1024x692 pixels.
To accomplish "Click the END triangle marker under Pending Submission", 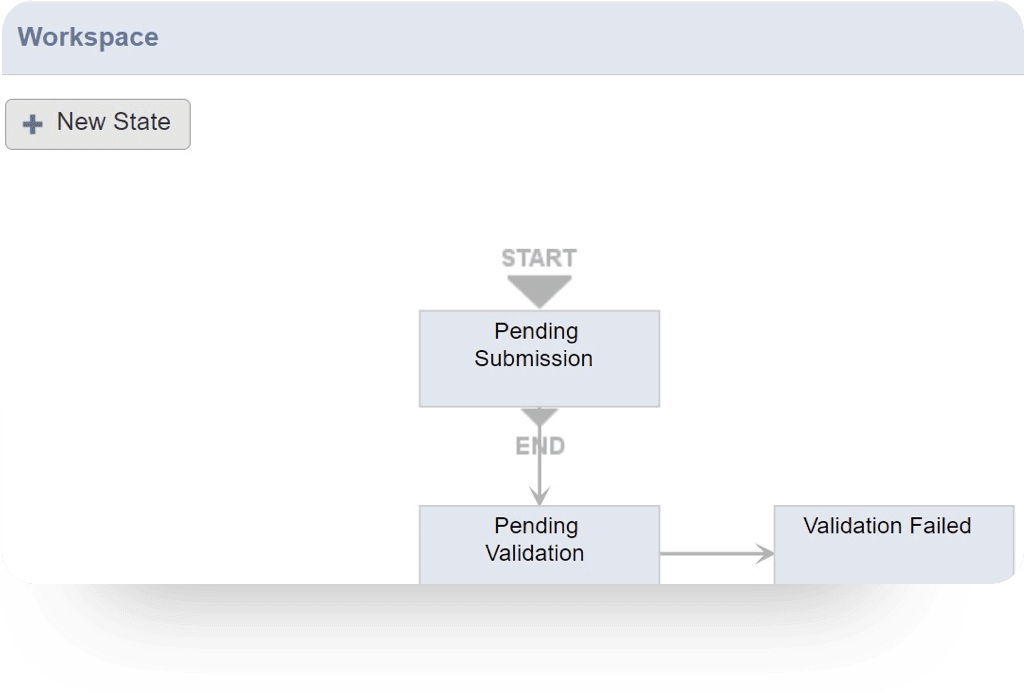I will tap(539, 414).
